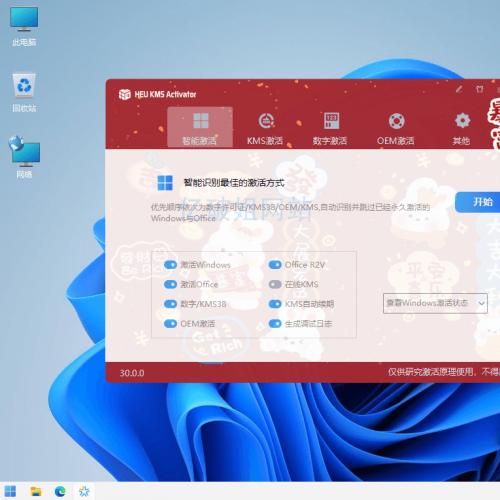Open the 查看Windows激活状态 dropdown
Screen dimensions: 500x500
coord(435,303)
